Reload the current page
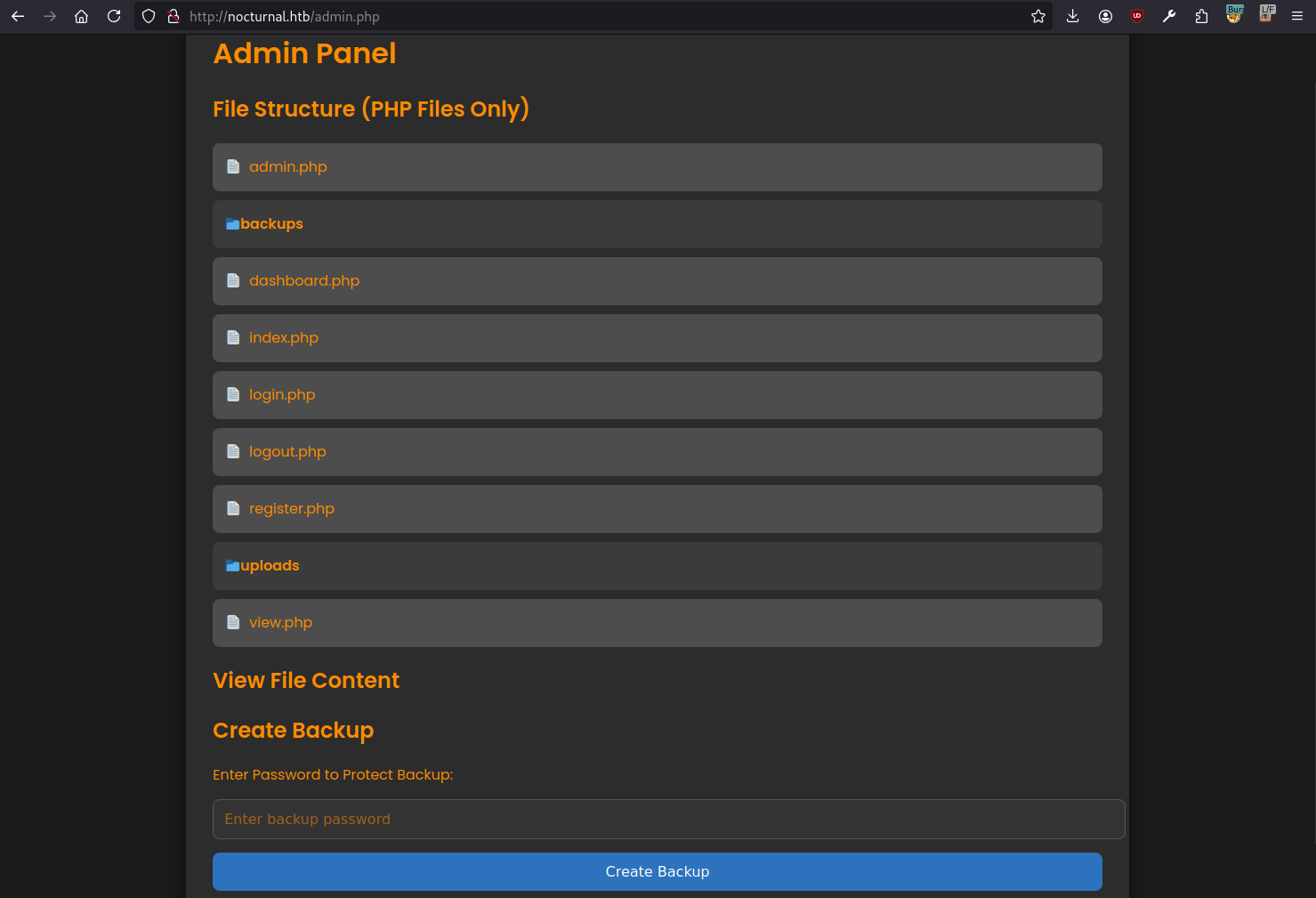1316x898 pixels. pyautogui.click(x=114, y=16)
